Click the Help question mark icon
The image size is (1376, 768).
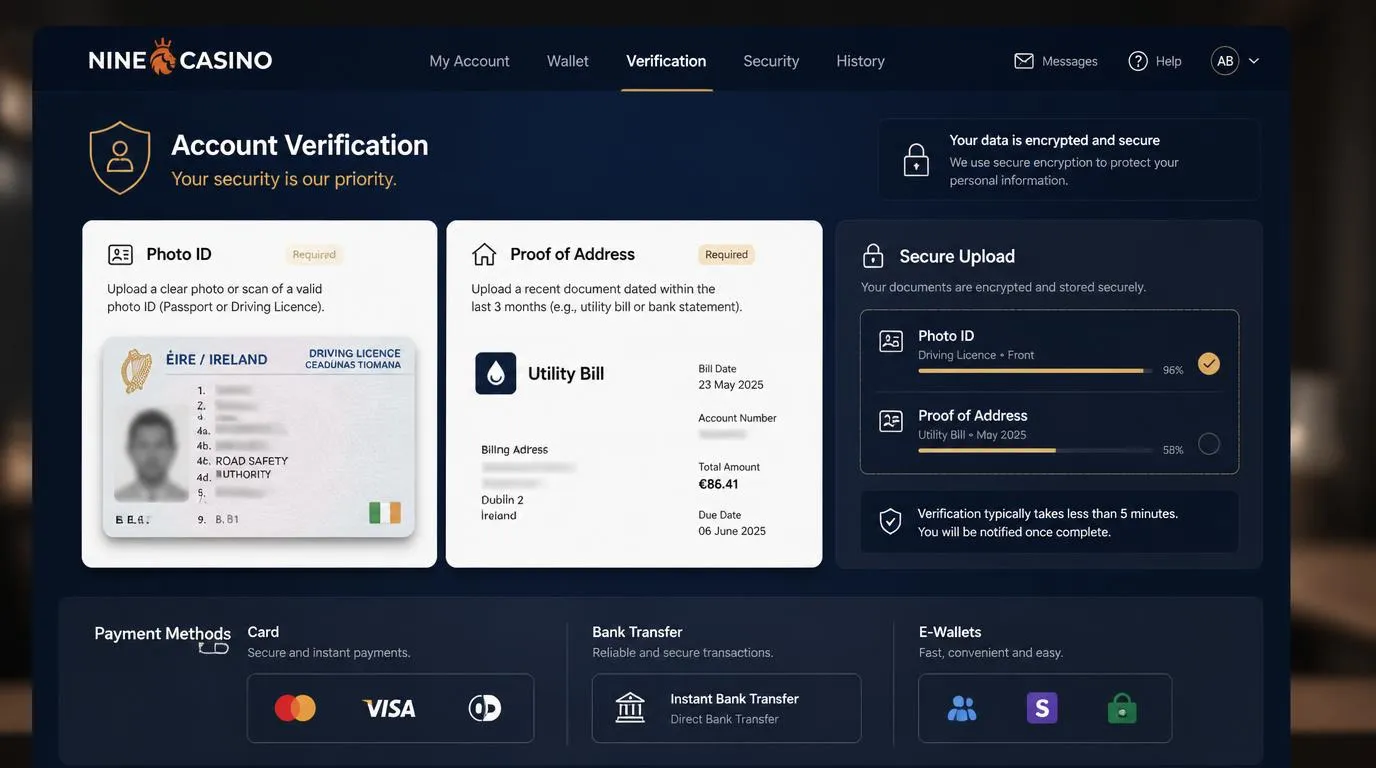(x=1138, y=61)
